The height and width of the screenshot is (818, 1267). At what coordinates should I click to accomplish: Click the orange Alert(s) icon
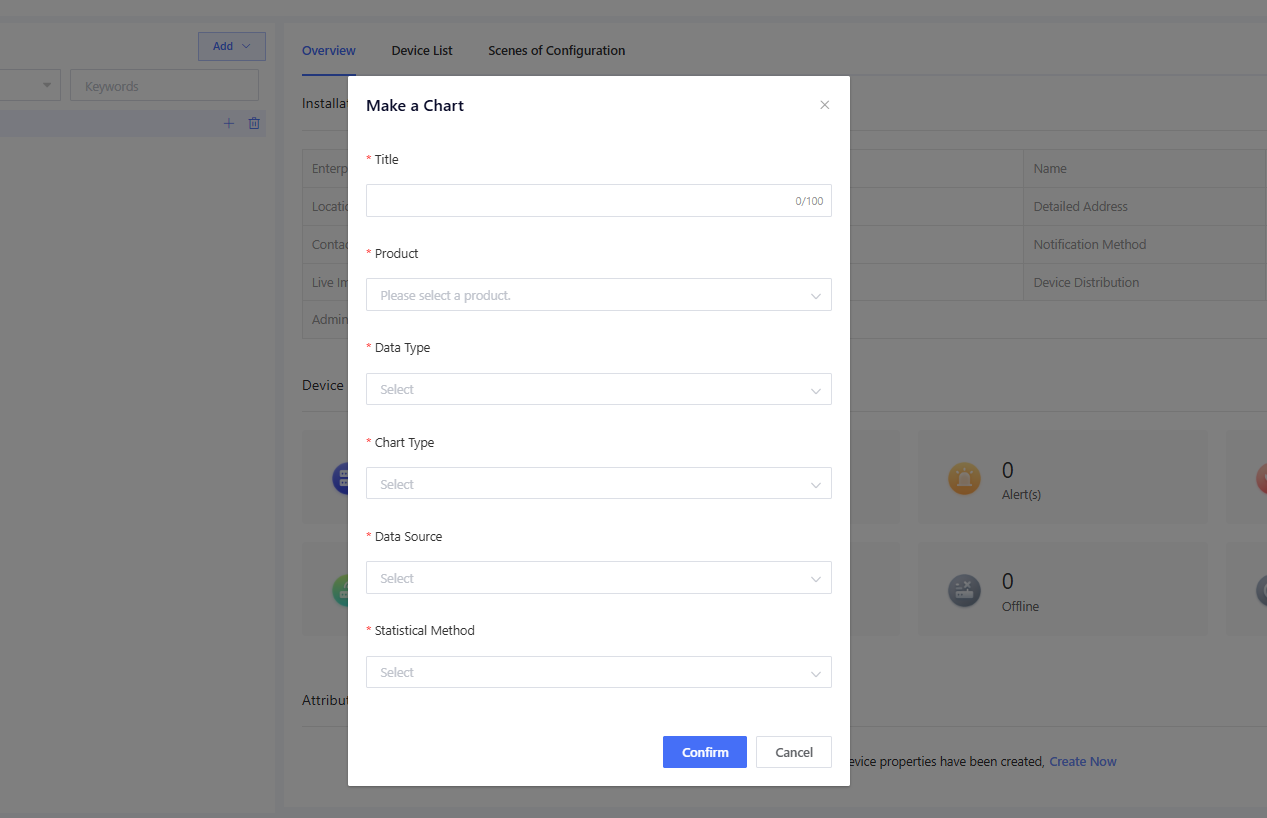[964, 479]
